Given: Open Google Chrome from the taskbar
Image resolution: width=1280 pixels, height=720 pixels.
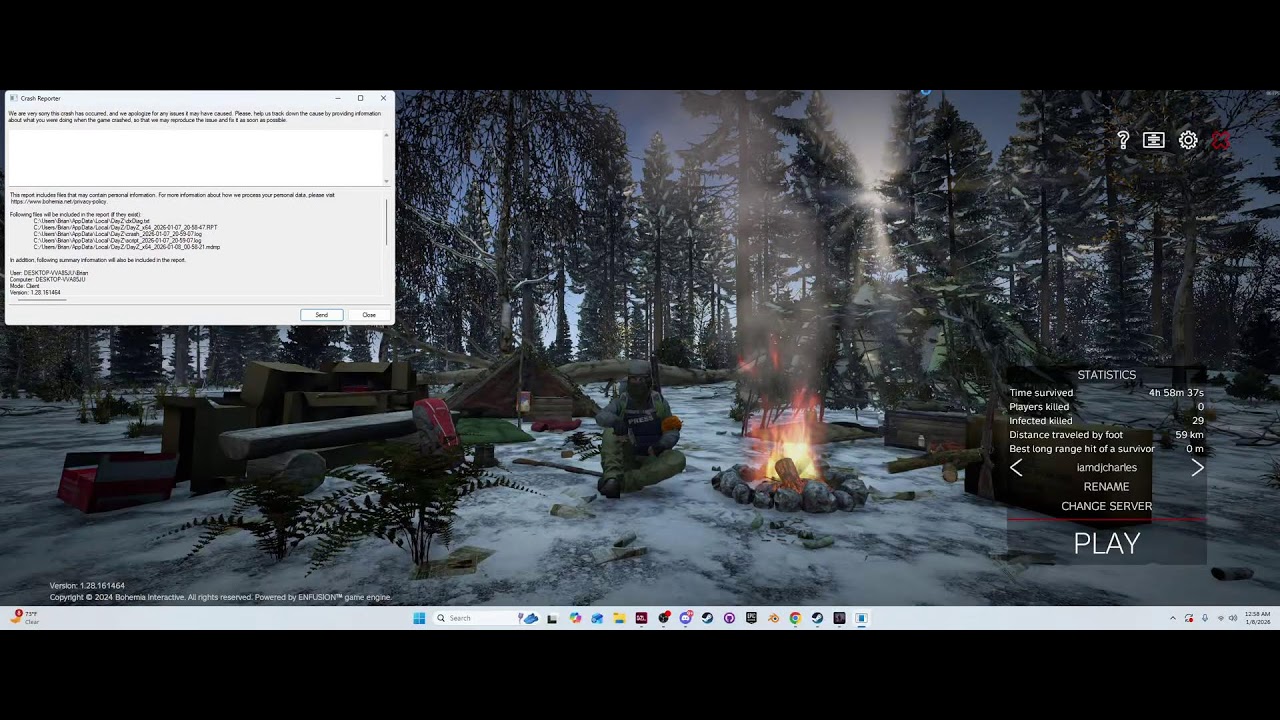Looking at the screenshot, I should coord(795,618).
